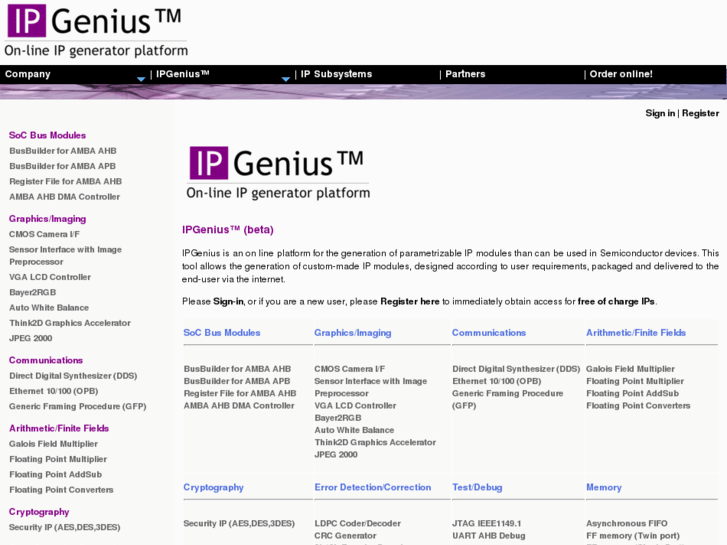Open Graphics/Imaging heading in the sidebar
The height and width of the screenshot is (545, 727).
(x=47, y=218)
